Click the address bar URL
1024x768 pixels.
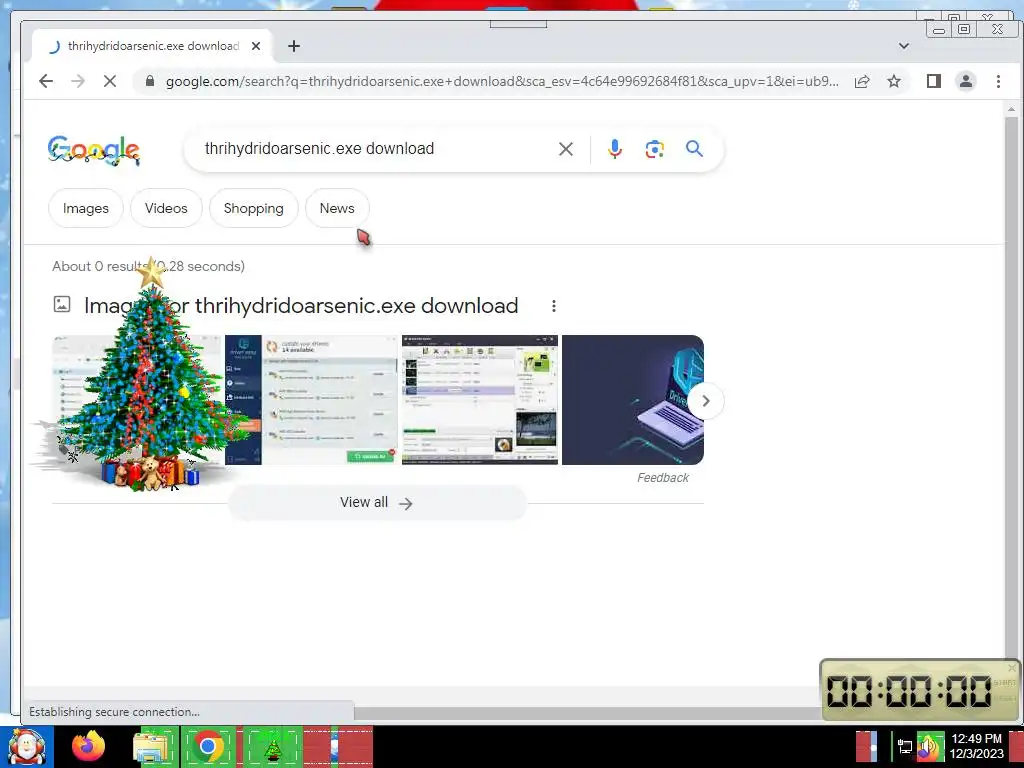[x=502, y=81]
